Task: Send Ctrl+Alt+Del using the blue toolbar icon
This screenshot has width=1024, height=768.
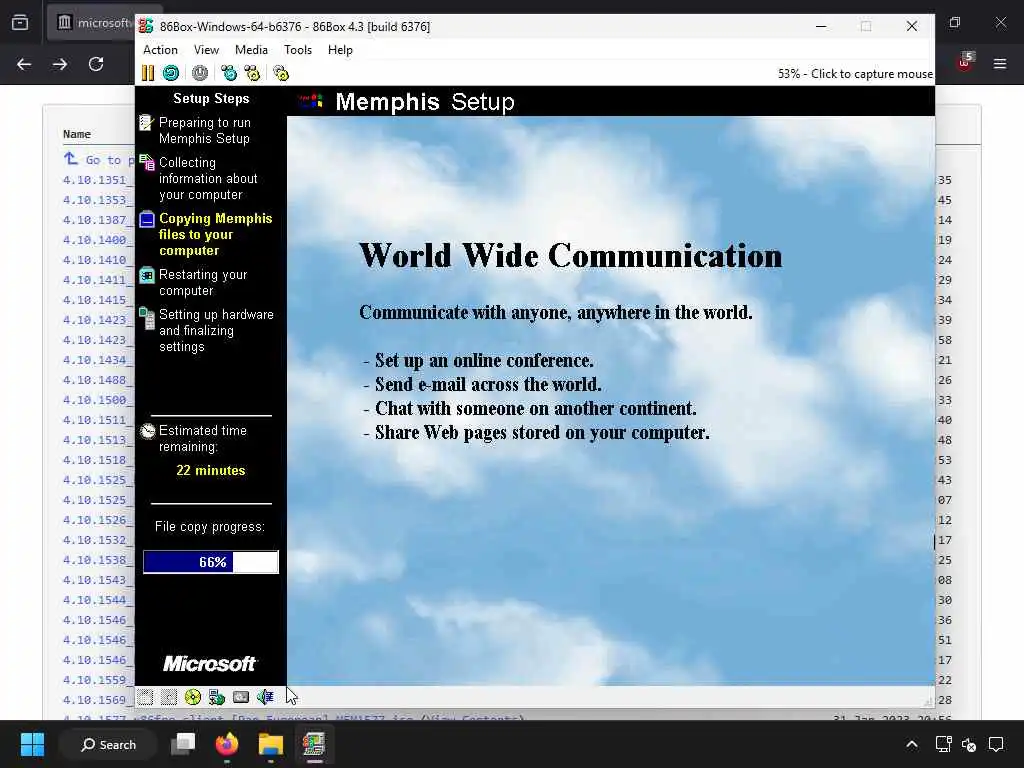Action: 229,73
